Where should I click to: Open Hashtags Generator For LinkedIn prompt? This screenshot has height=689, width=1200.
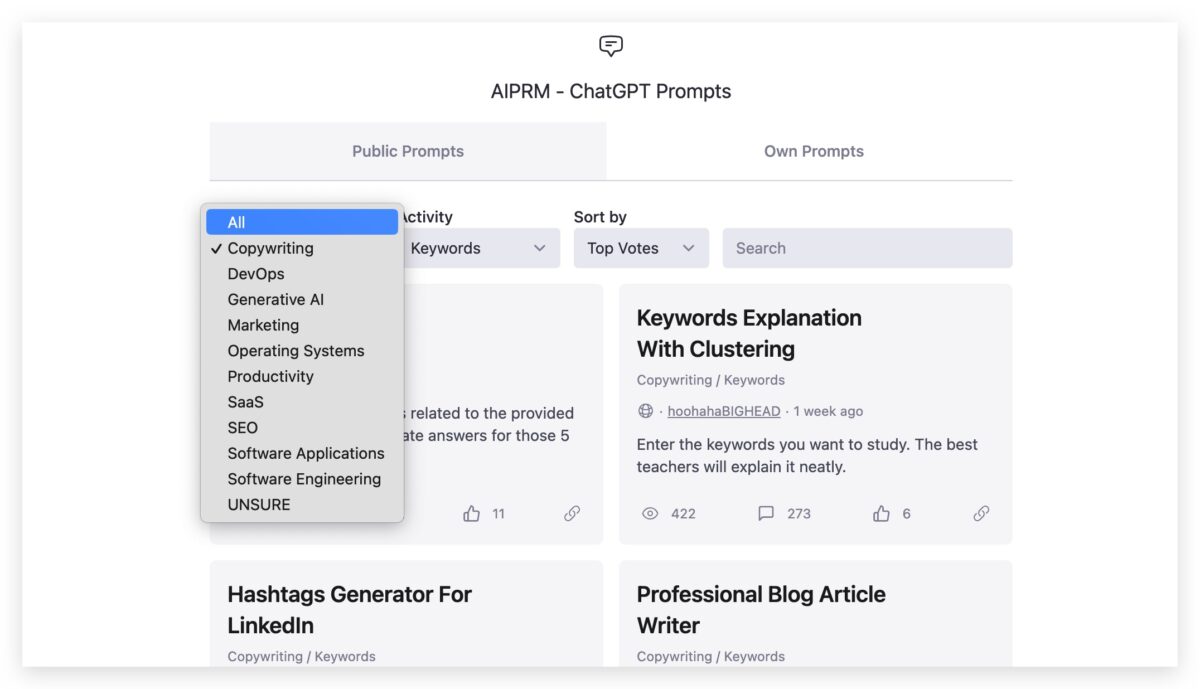pos(349,609)
